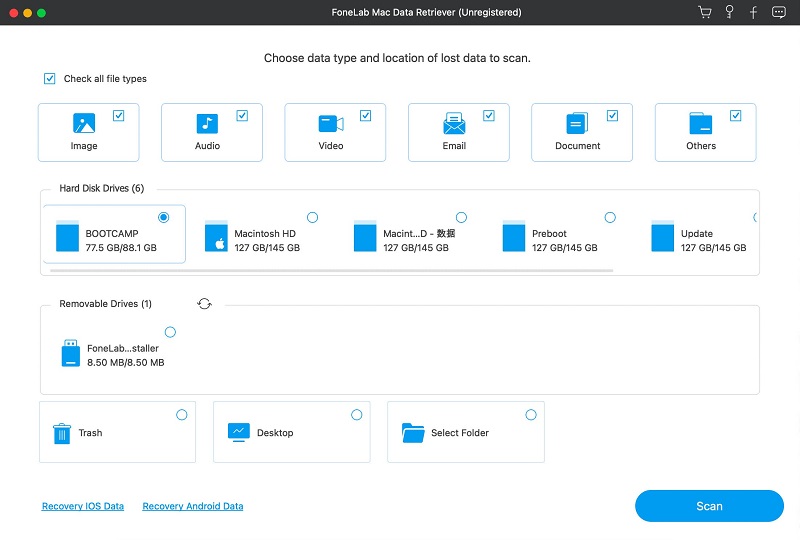
Task: Click the Audio music note icon
Action: (x=207, y=124)
